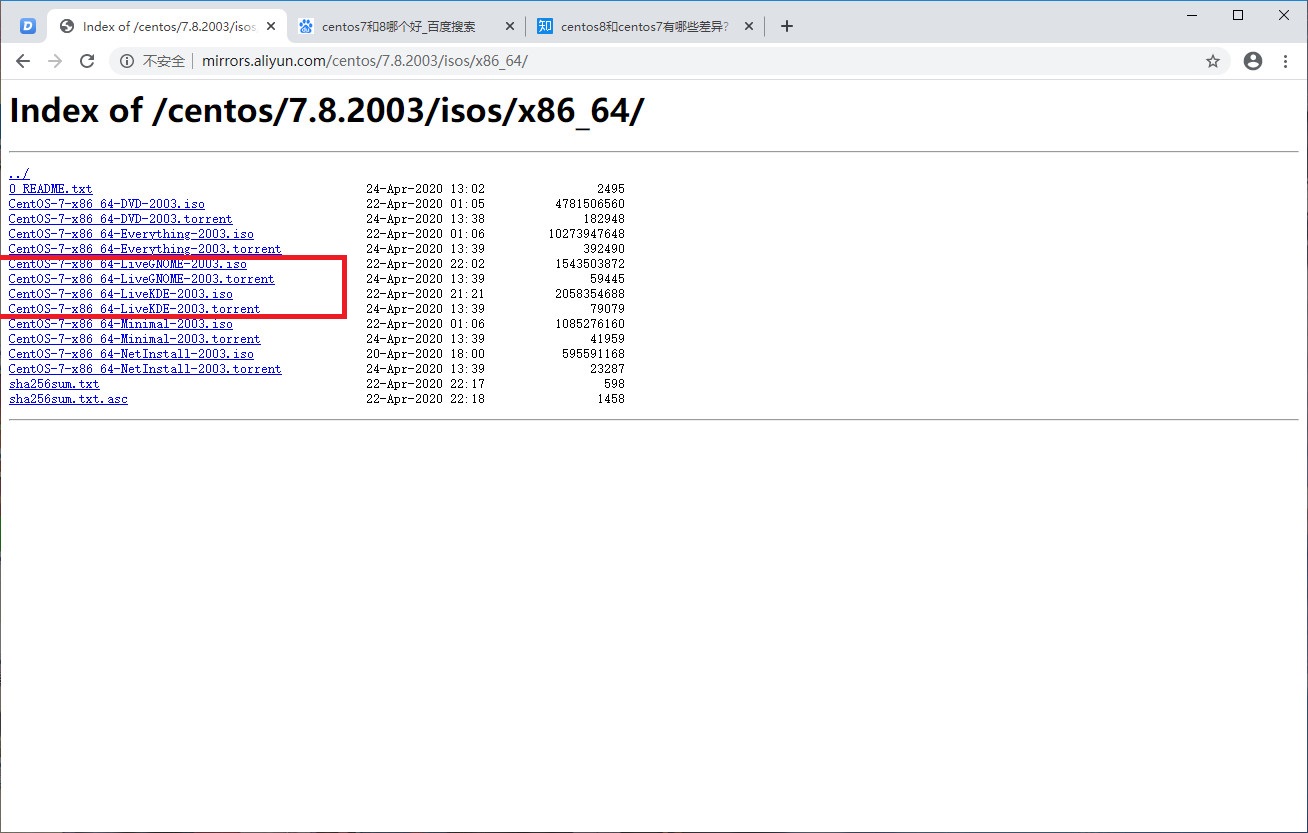1308x833 pixels.
Task: Click file size 10273947648
Action: [587, 234]
